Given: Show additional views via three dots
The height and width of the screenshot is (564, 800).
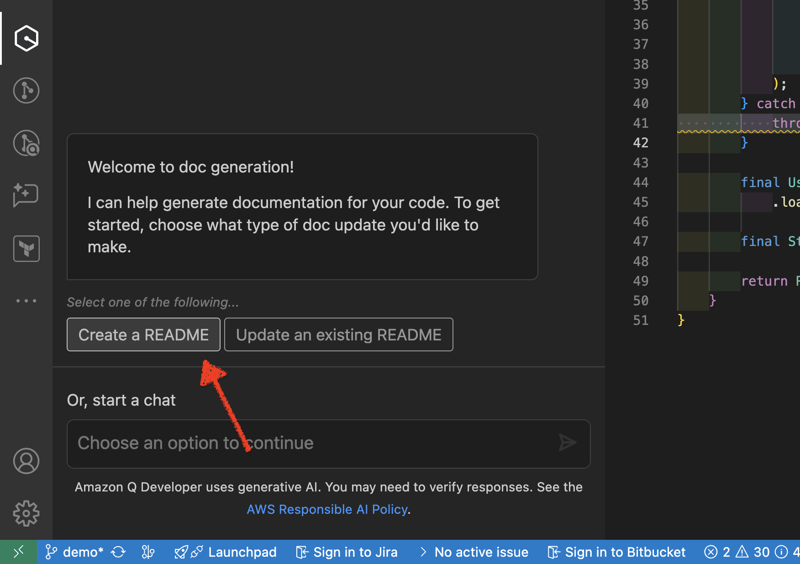Looking at the screenshot, I should pos(26,301).
